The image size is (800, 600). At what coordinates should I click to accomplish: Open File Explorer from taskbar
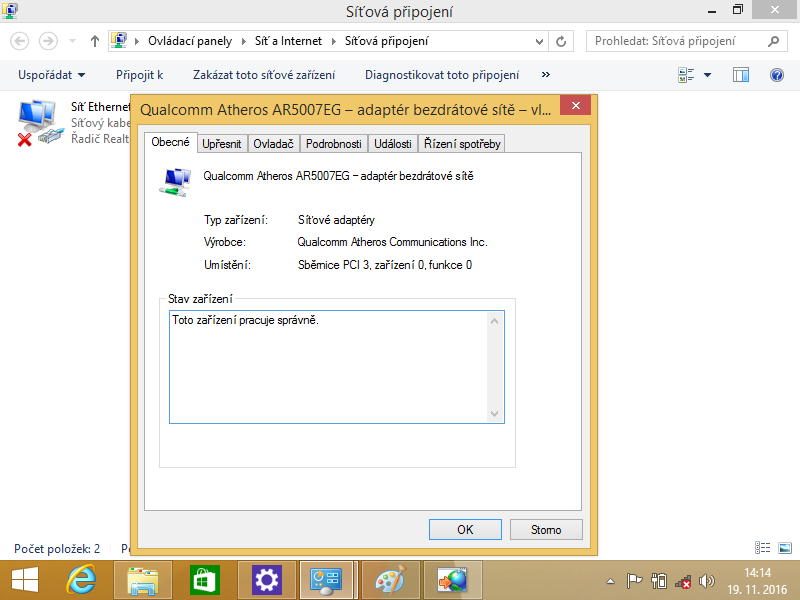[x=143, y=580]
